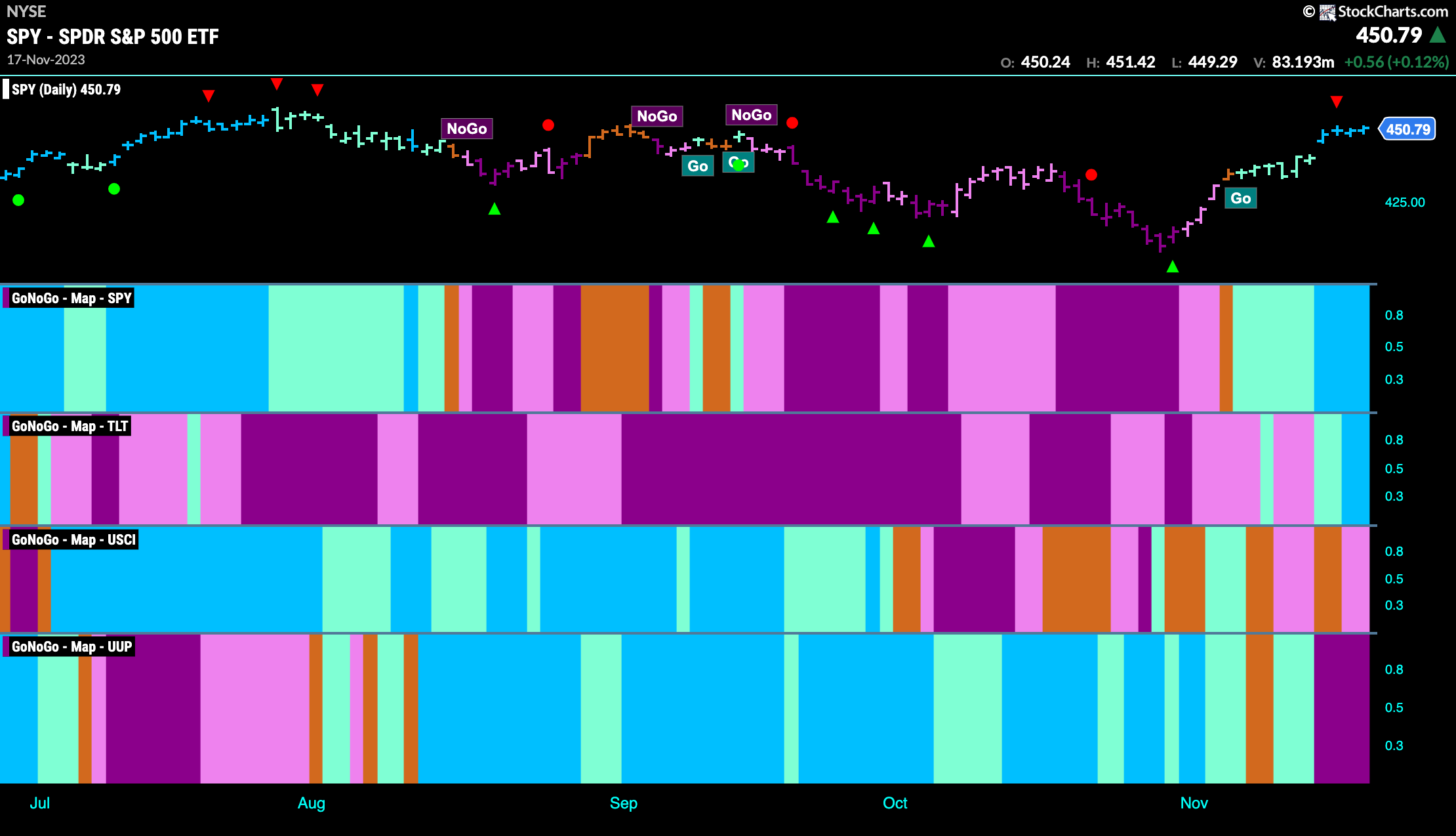Click the High value 451.42
The width and height of the screenshot is (1456, 836).
(1131, 62)
